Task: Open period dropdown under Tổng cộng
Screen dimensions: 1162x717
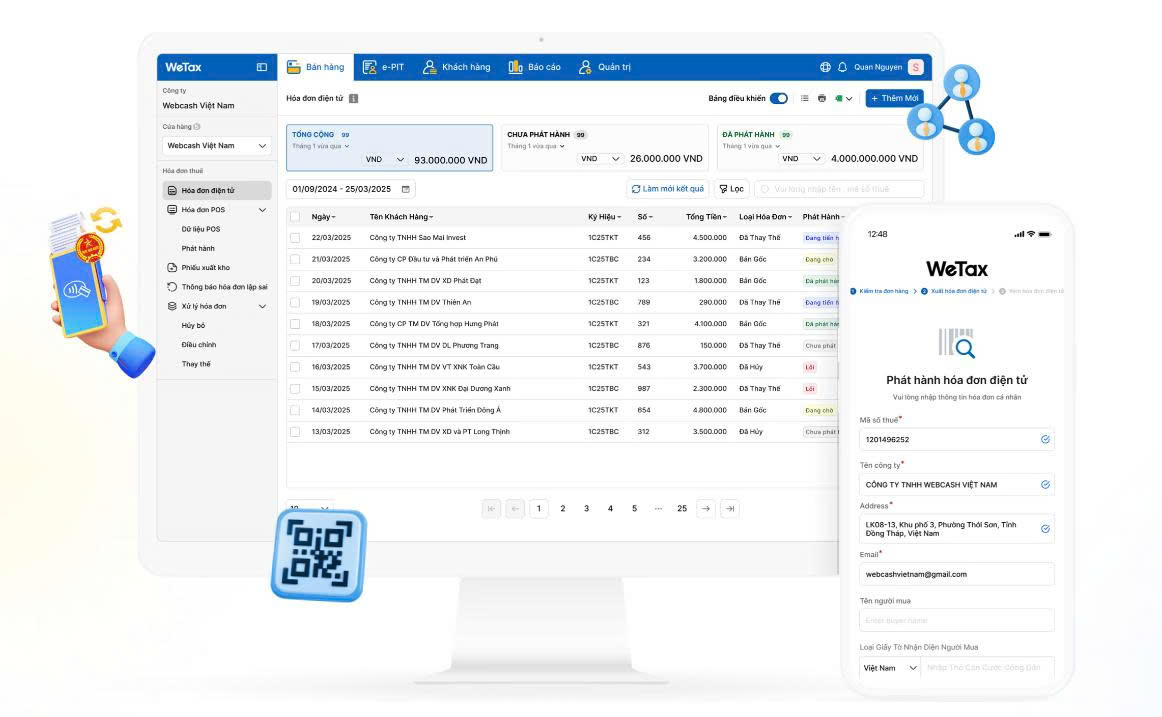Action: [320, 147]
